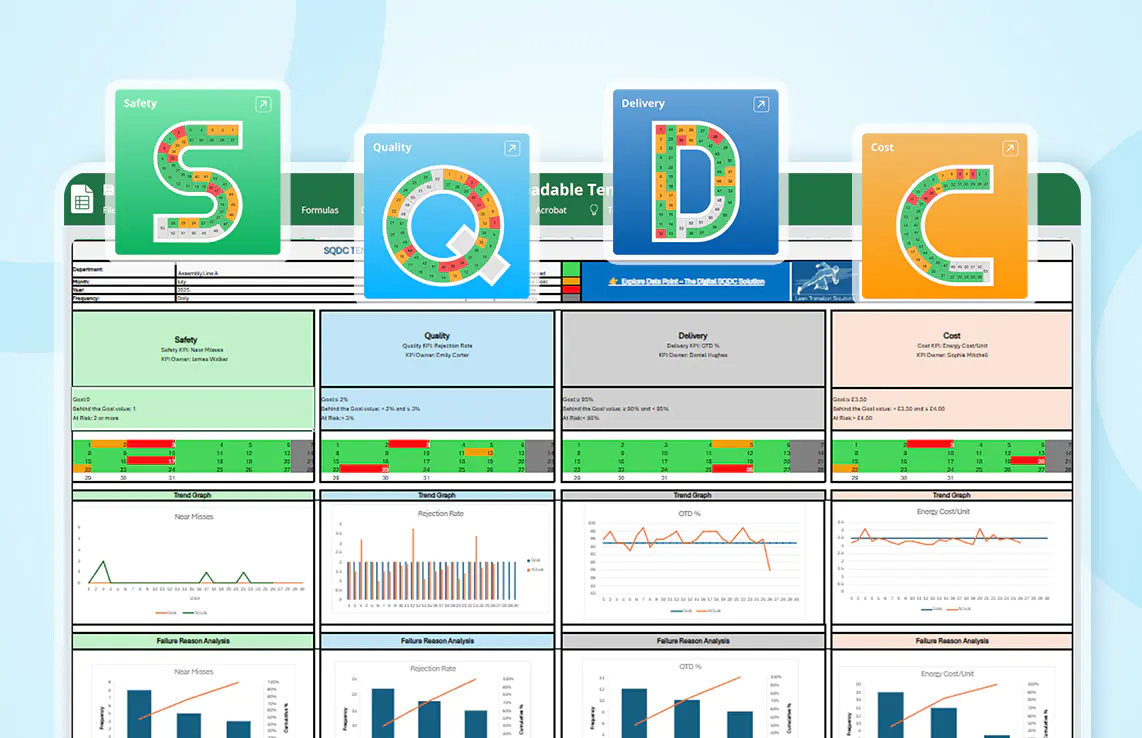Select the Department label cell
Image resolution: width=1142 pixels, height=738 pixels.
click(124, 270)
